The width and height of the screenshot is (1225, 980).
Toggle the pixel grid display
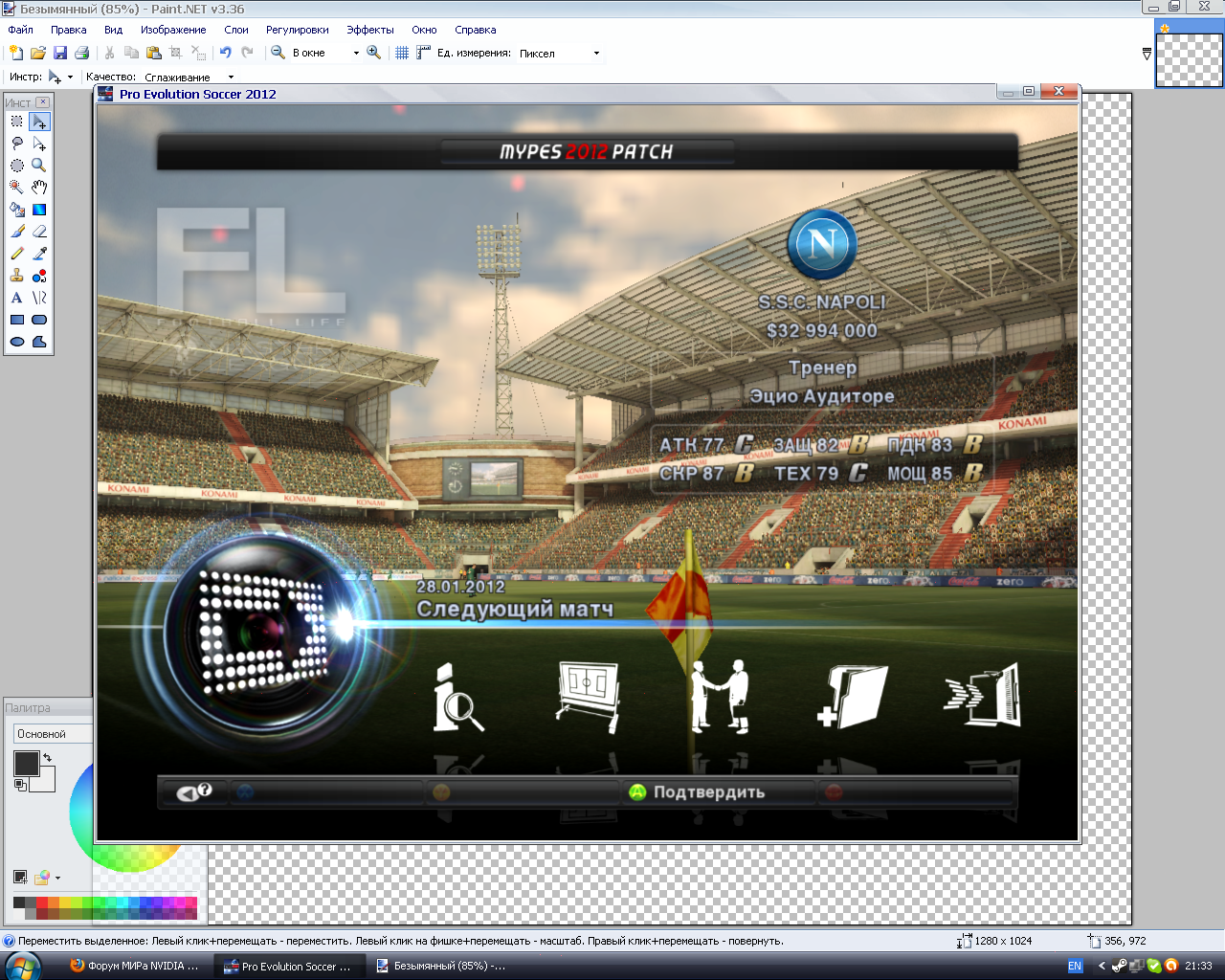[402, 53]
